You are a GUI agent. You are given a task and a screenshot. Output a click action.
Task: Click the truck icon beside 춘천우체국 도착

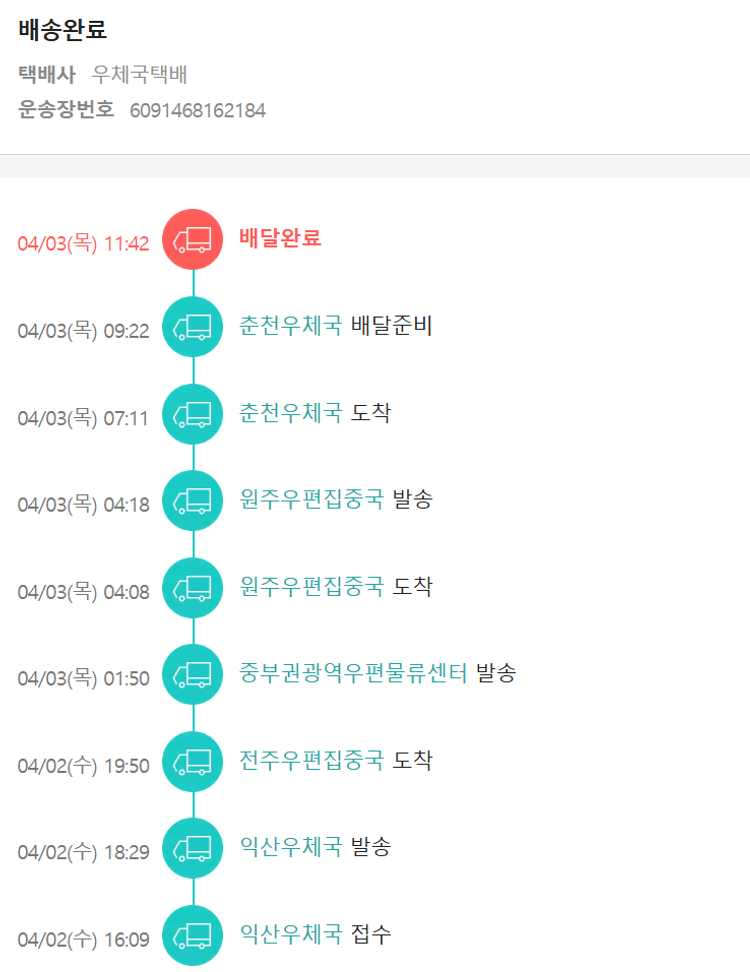point(193,414)
